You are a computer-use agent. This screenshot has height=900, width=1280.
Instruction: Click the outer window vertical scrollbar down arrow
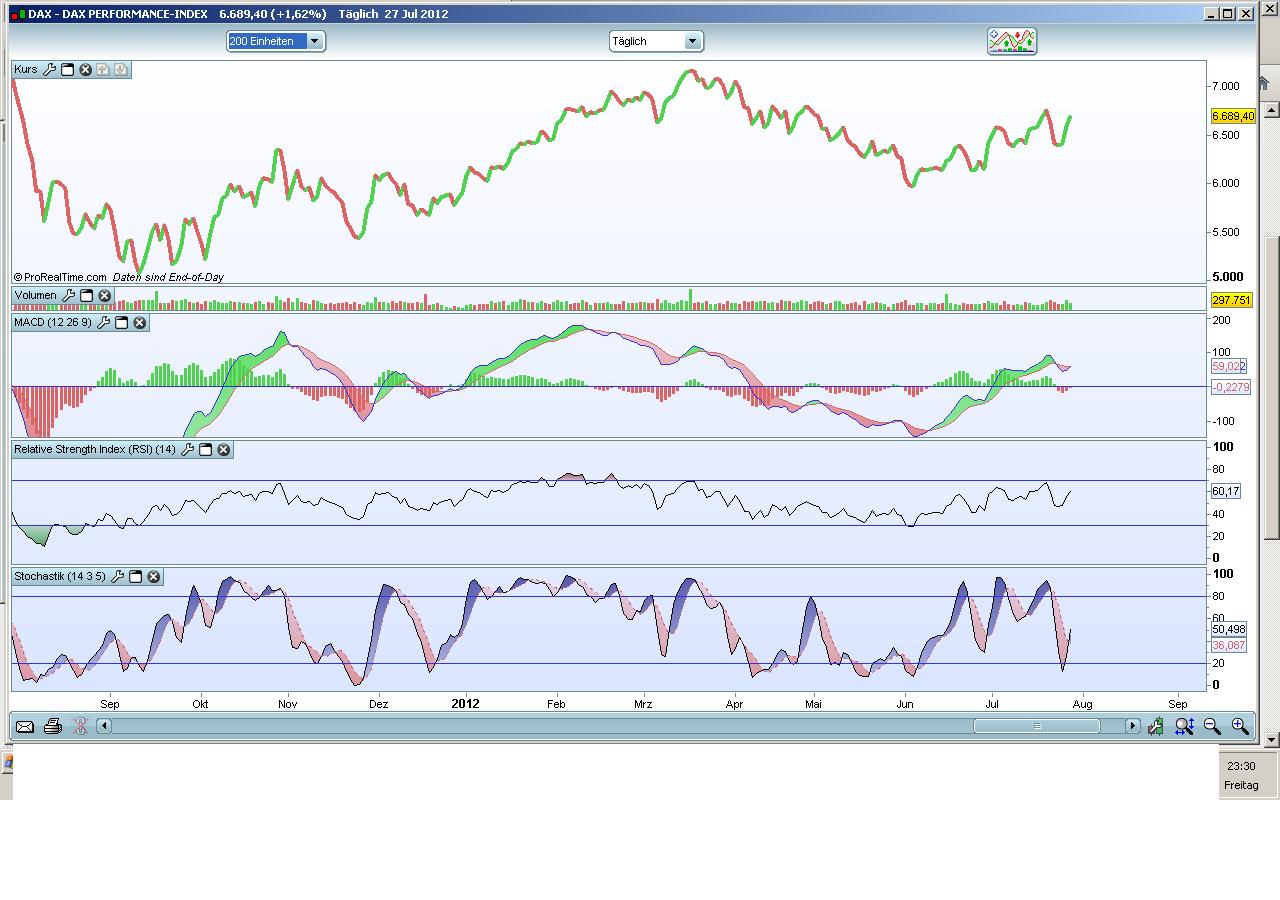coord(1272,739)
